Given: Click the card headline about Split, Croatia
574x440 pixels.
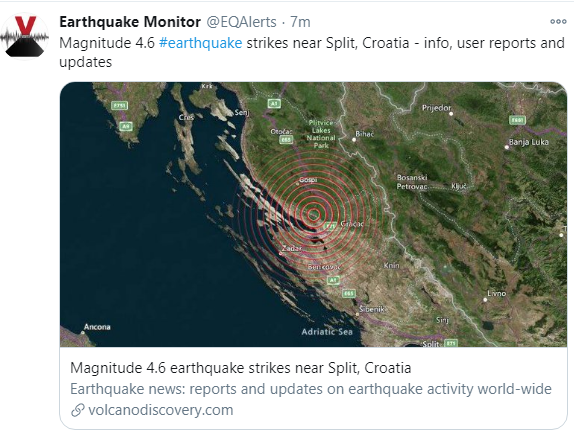Looking at the screenshot, I should 241,368.
